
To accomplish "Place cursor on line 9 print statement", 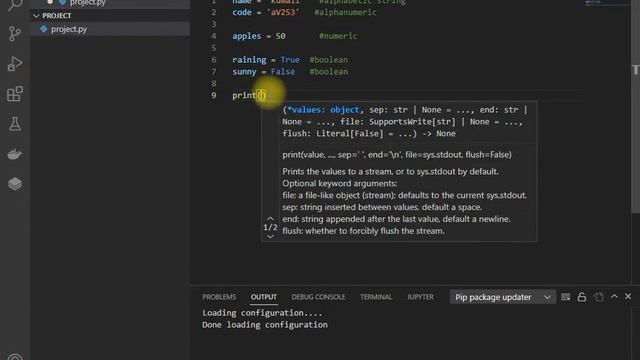I will click(x=249, y=95).
